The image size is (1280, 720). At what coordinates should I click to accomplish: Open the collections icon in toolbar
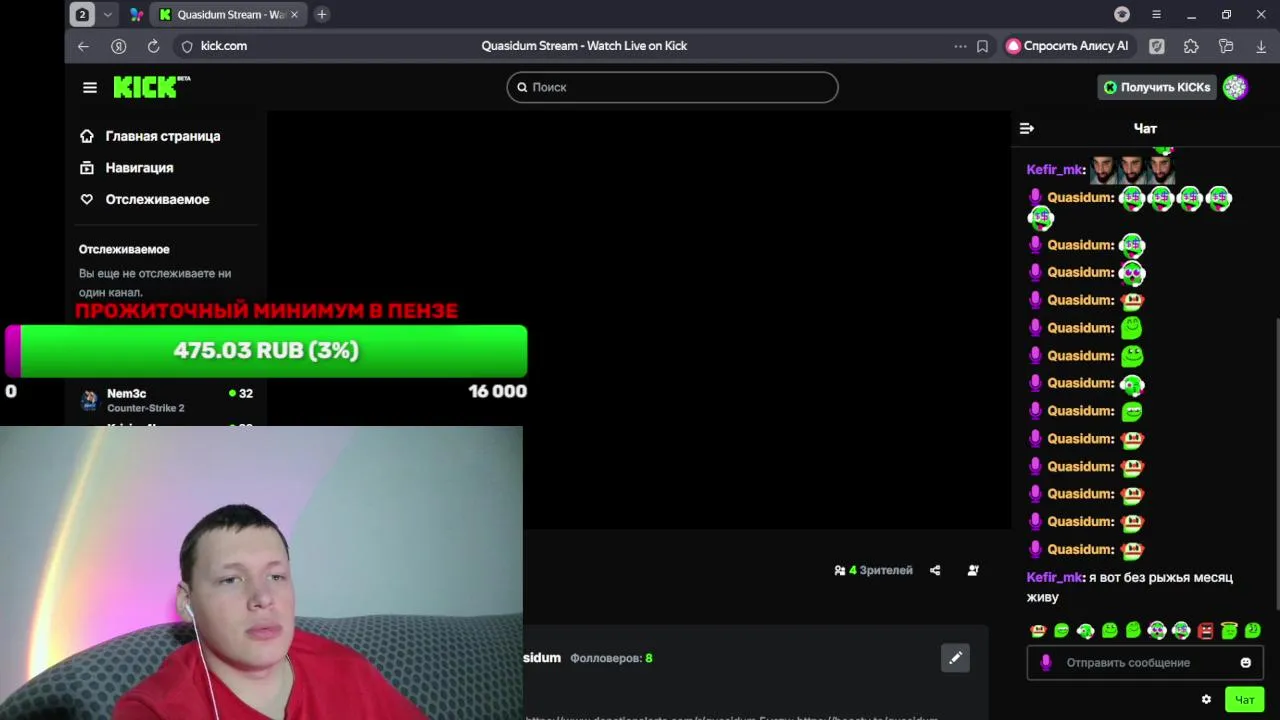click(x=1226, y=46)
